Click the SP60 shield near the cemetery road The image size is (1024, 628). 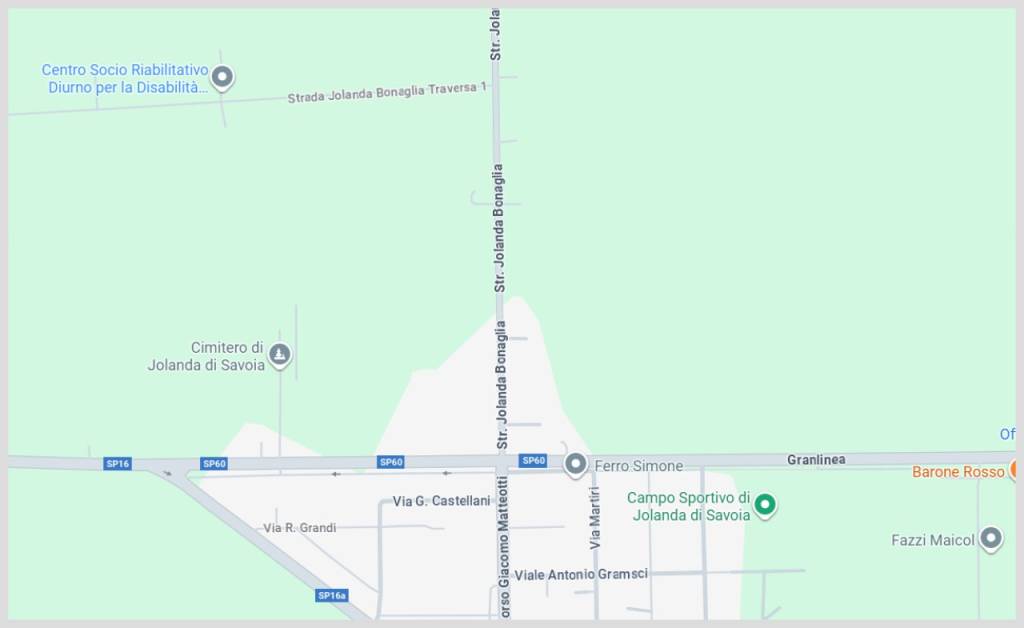214,463
